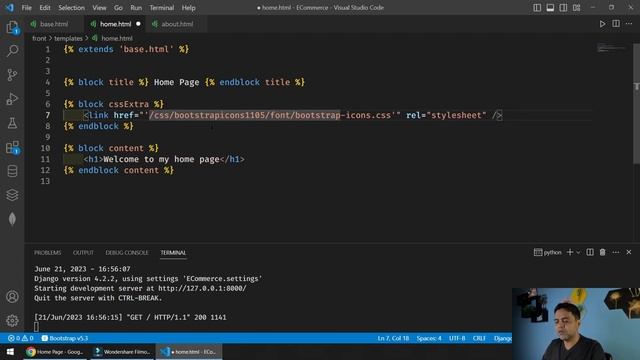
Task: Open the File menu
Action: (27, 8)
